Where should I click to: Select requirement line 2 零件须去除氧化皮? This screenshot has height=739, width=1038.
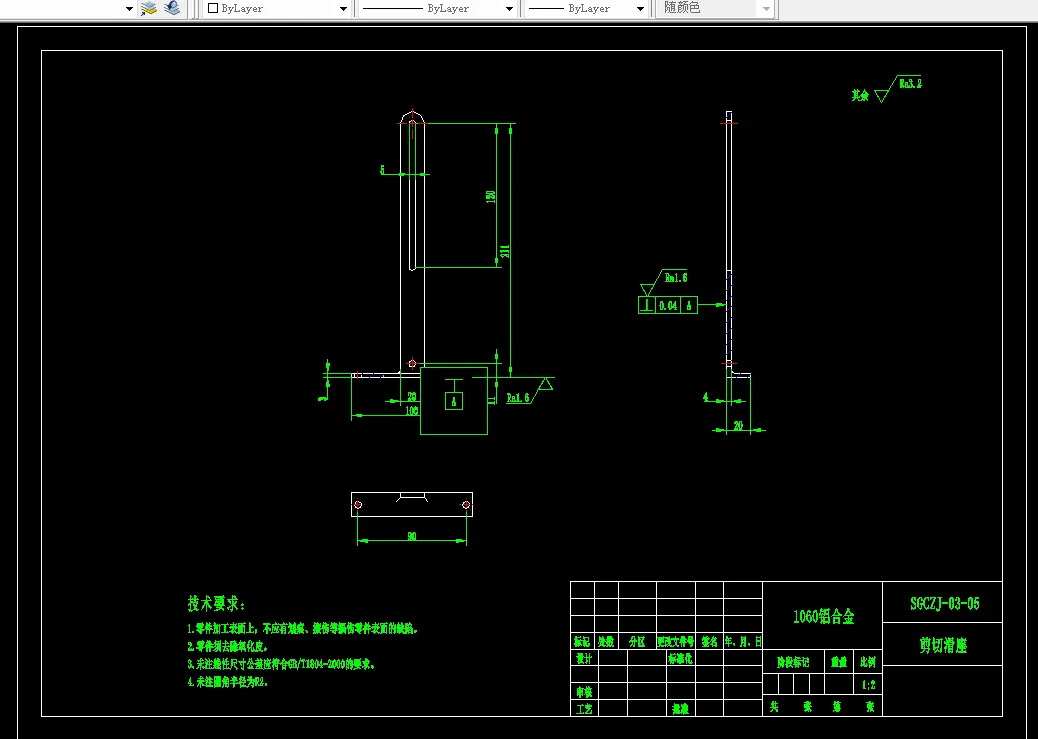(228, 646)
